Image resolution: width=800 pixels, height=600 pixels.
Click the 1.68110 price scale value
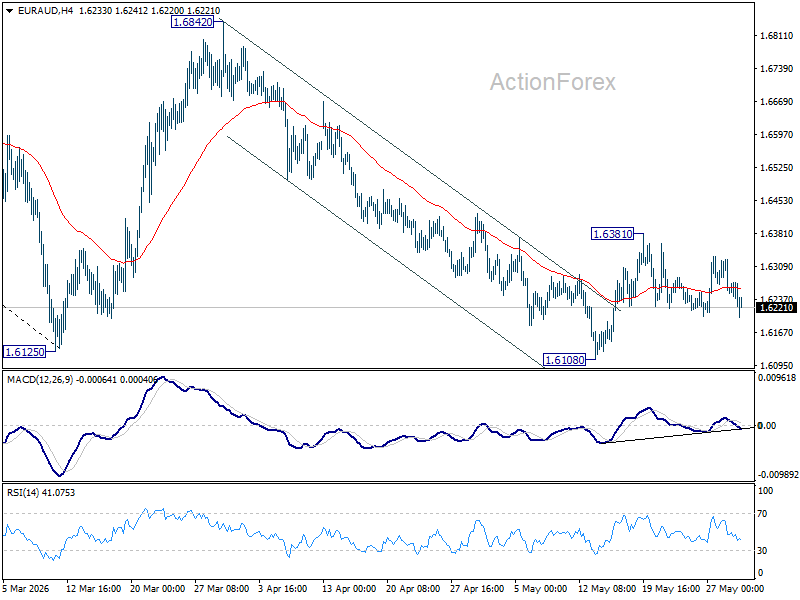(777, 36)
